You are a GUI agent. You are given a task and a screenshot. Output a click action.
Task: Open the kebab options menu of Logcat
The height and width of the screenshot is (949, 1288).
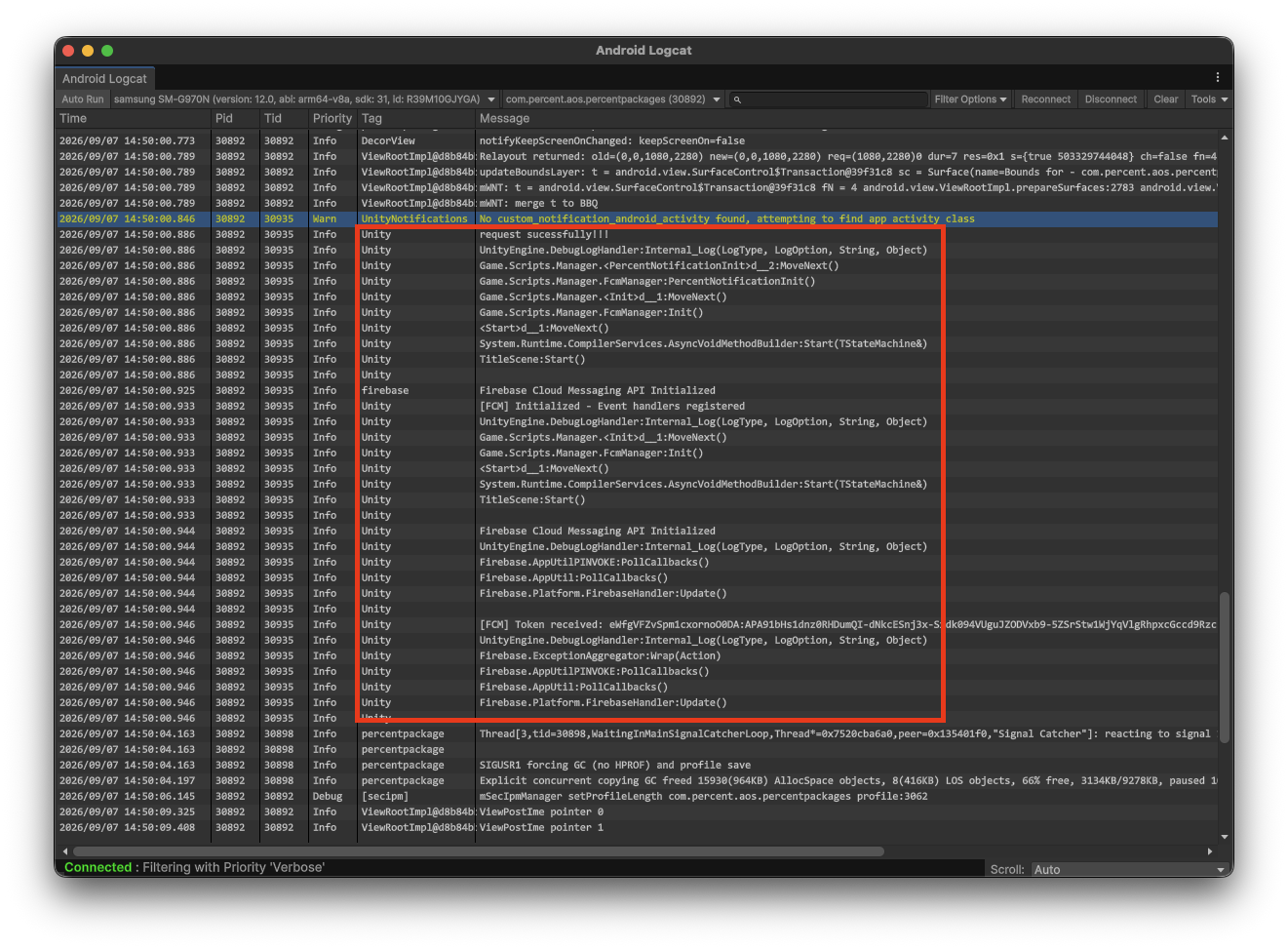coord(1217,77)
